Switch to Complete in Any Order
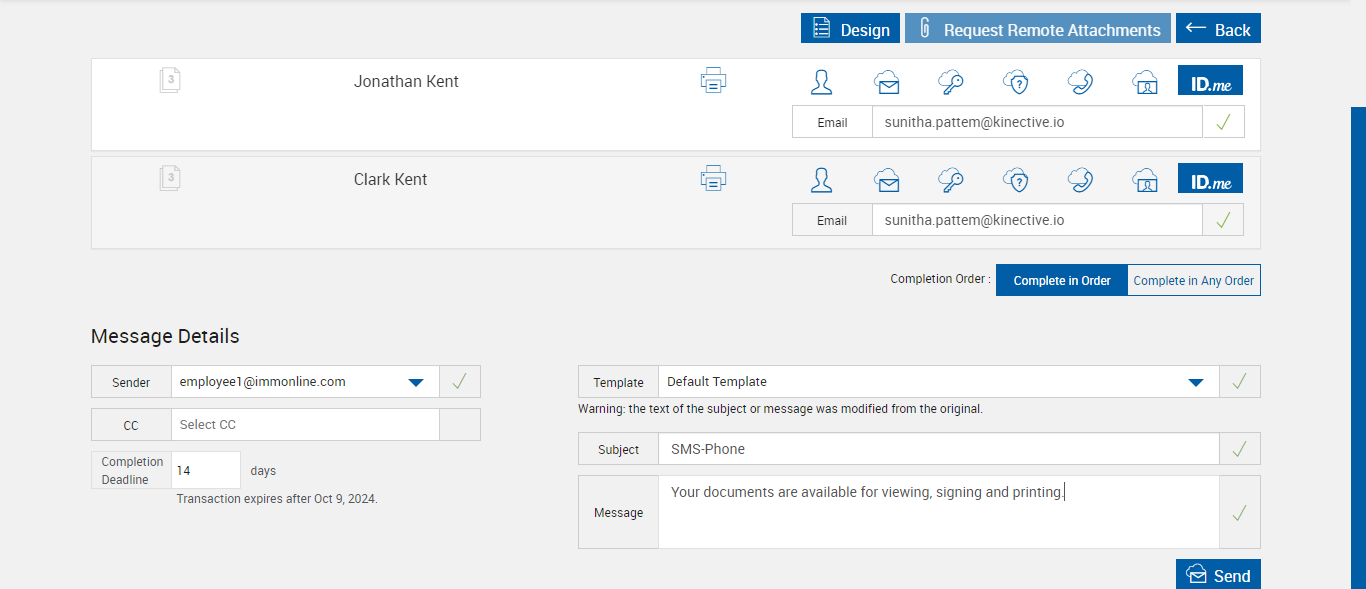 pyautogui.click(x=1194, y=281)
